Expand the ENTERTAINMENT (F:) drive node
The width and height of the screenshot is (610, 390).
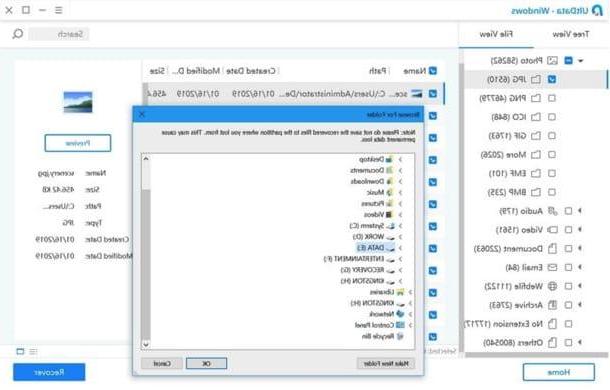click(400, 259)
